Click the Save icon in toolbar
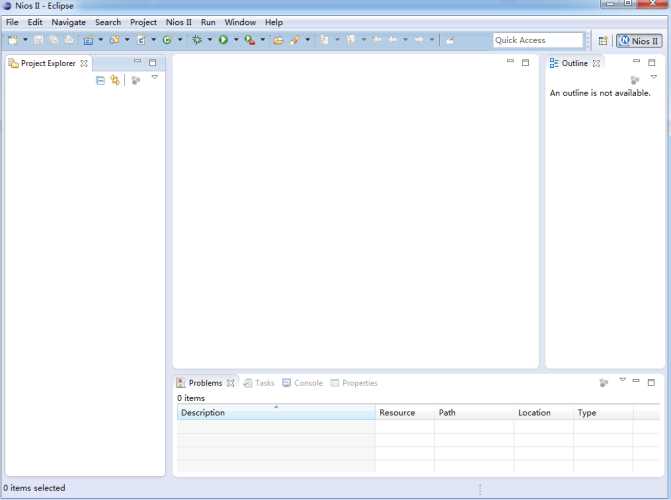Viewport: 671px width, 500px height. [39, 40]
